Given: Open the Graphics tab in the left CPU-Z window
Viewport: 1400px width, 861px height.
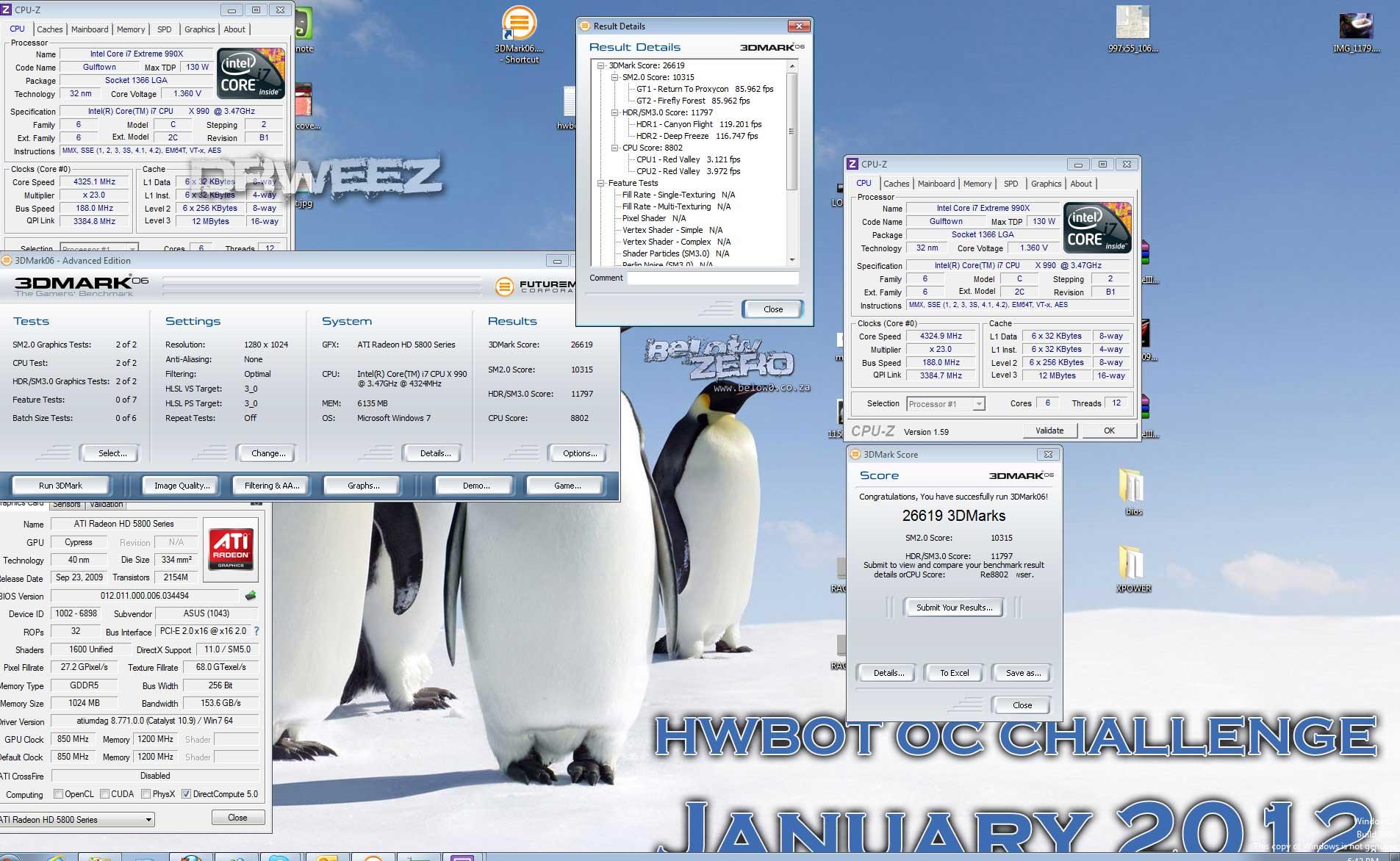Looking at the screenshot, I should point(199,29).
